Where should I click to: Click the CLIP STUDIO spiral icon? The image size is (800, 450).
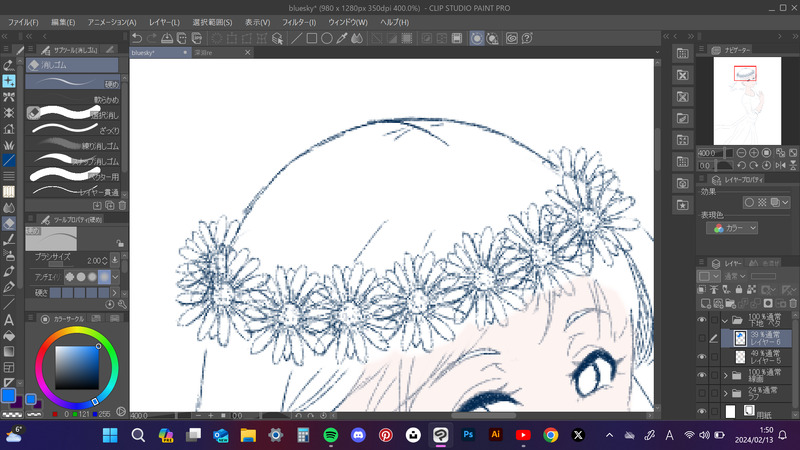click(x=512, y=38)
